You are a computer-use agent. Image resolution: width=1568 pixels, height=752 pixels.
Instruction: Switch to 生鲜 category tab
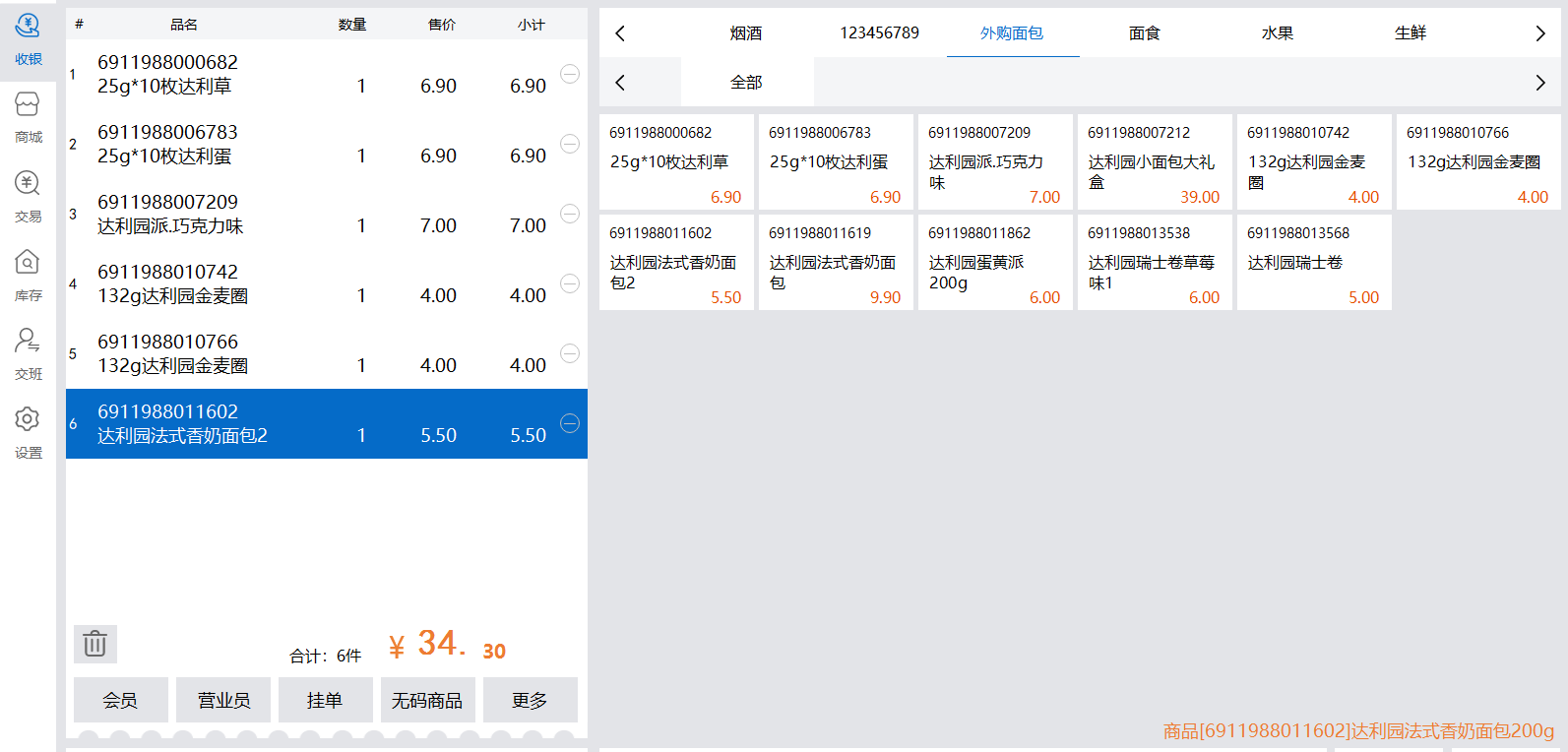click(x=1411, y=33)
